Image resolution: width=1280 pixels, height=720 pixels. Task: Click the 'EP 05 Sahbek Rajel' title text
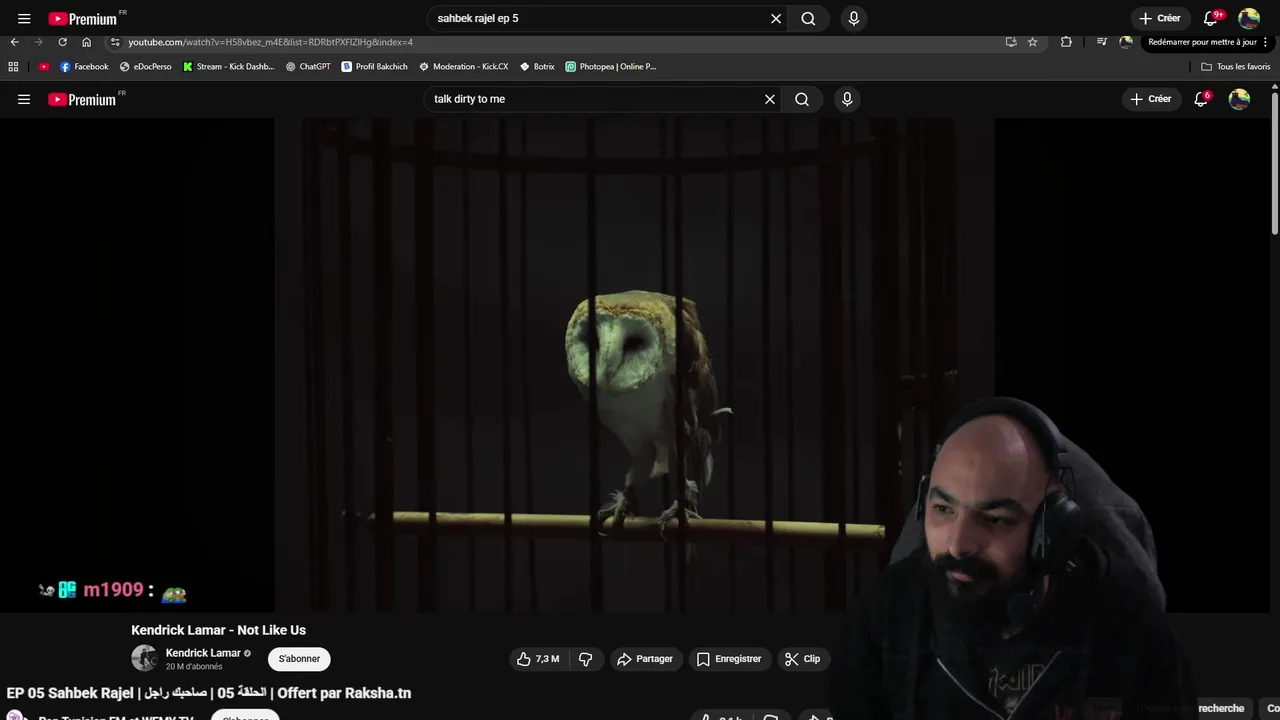pyautogui.click(x=209, y=693)
